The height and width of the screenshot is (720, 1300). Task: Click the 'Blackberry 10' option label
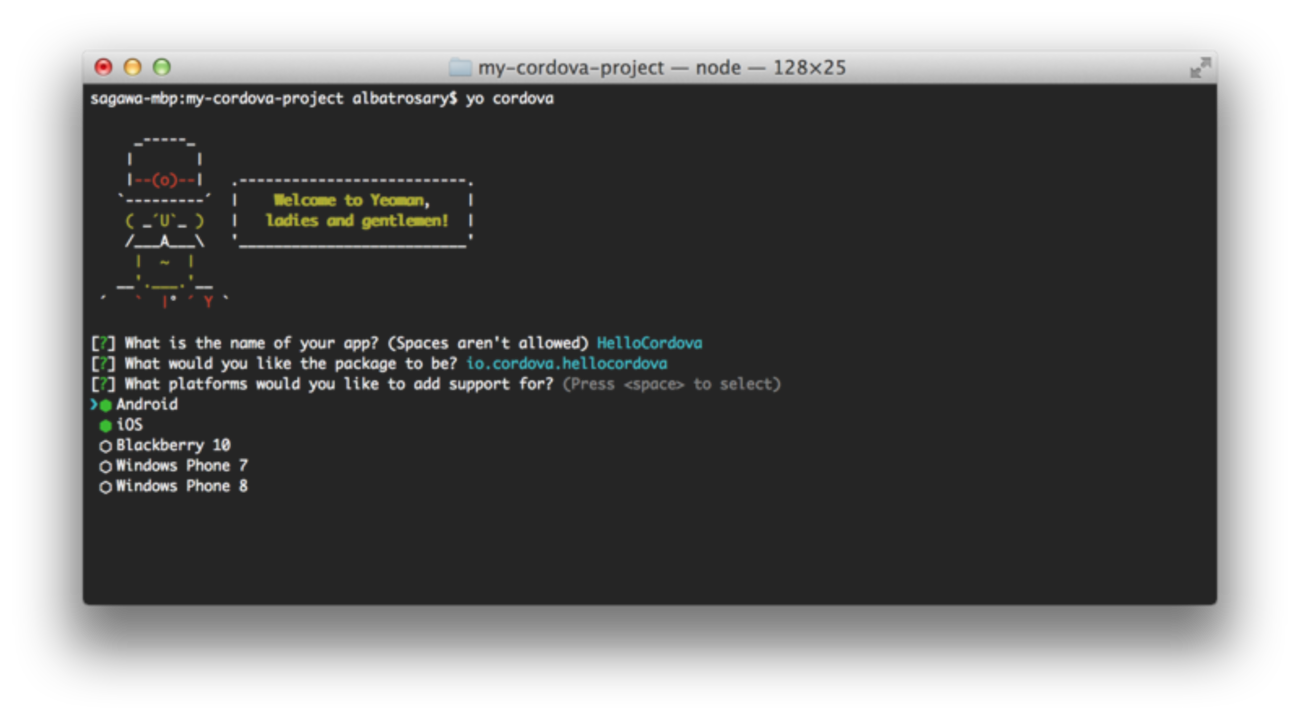click(x=173, y=445)
